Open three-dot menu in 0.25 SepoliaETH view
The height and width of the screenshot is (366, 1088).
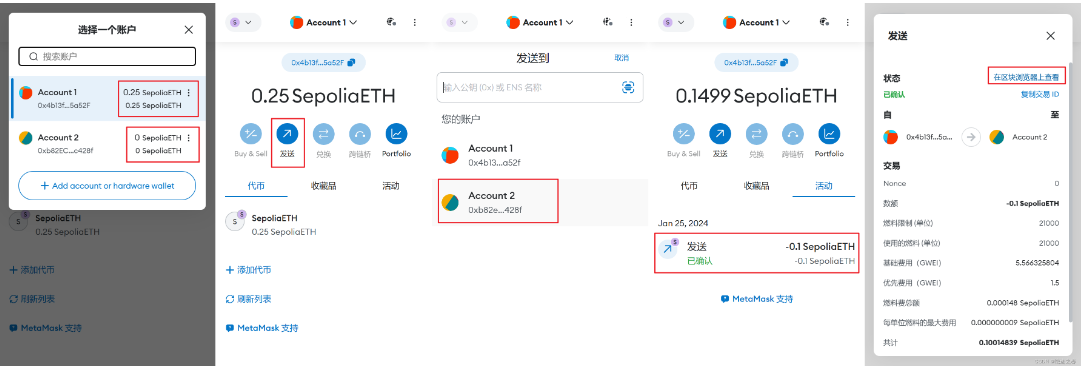[415, 22]
